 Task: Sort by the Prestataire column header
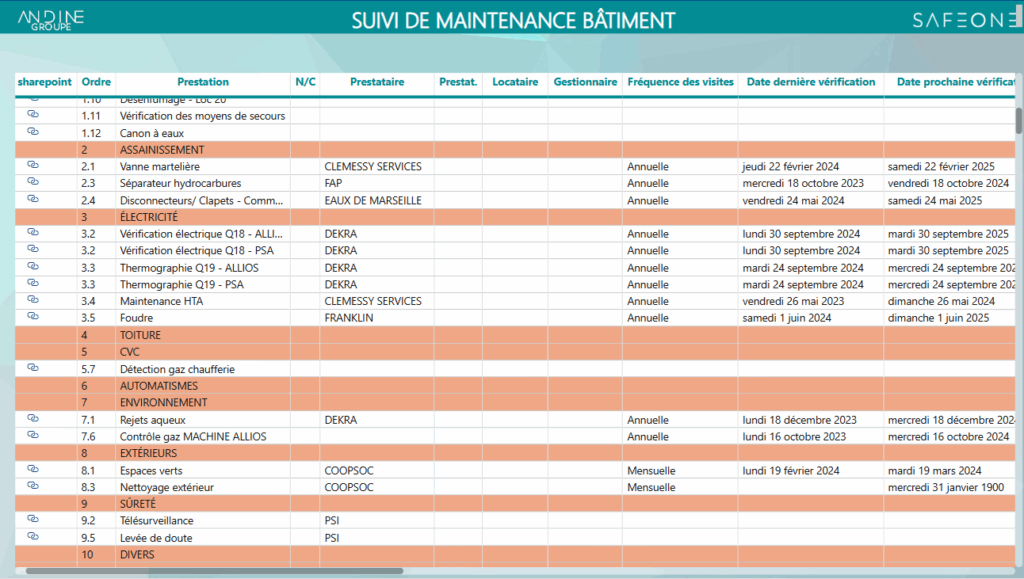point(377,82)
